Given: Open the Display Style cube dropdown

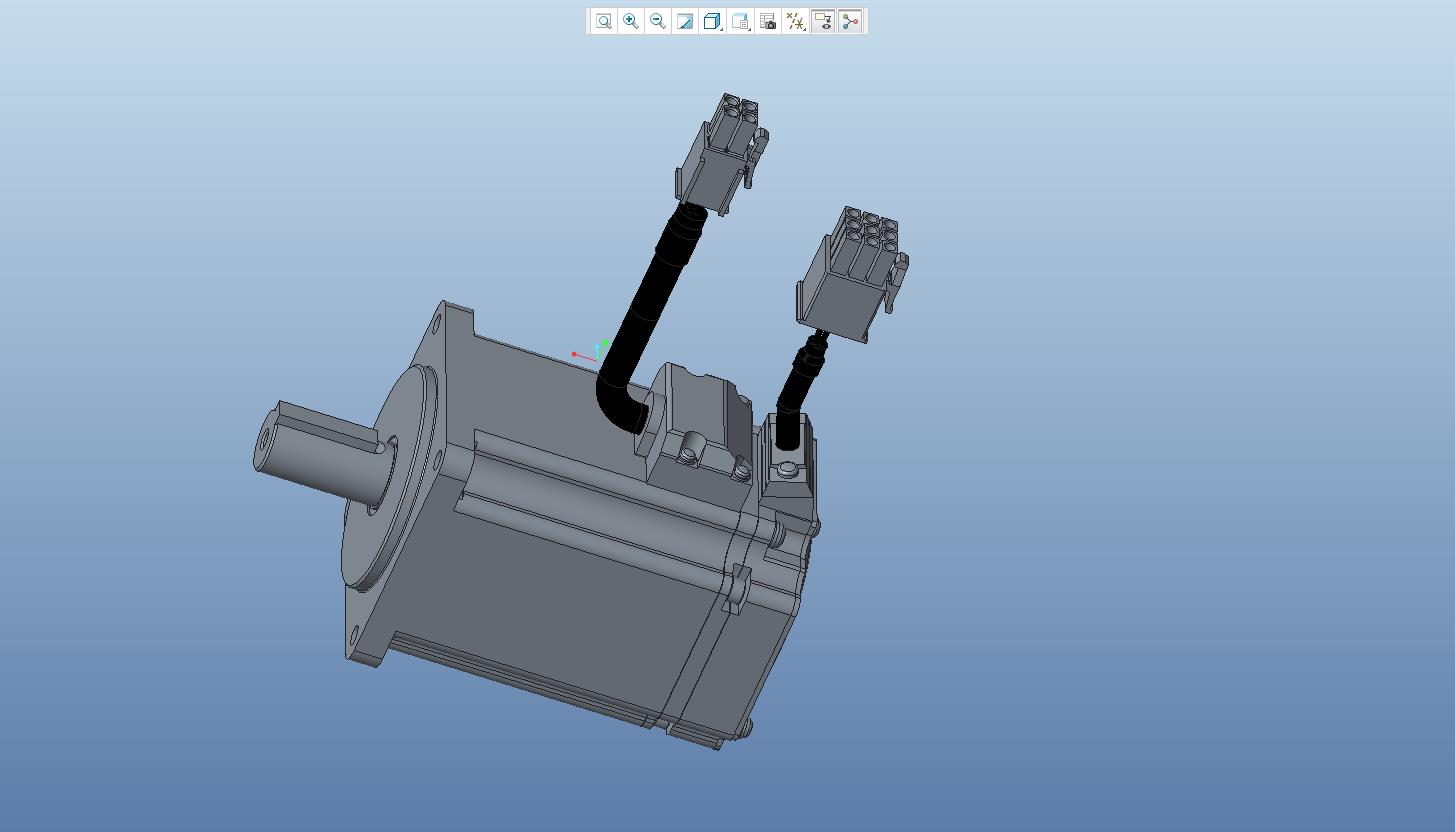Looking at the screenshot, I should (713, 21).
